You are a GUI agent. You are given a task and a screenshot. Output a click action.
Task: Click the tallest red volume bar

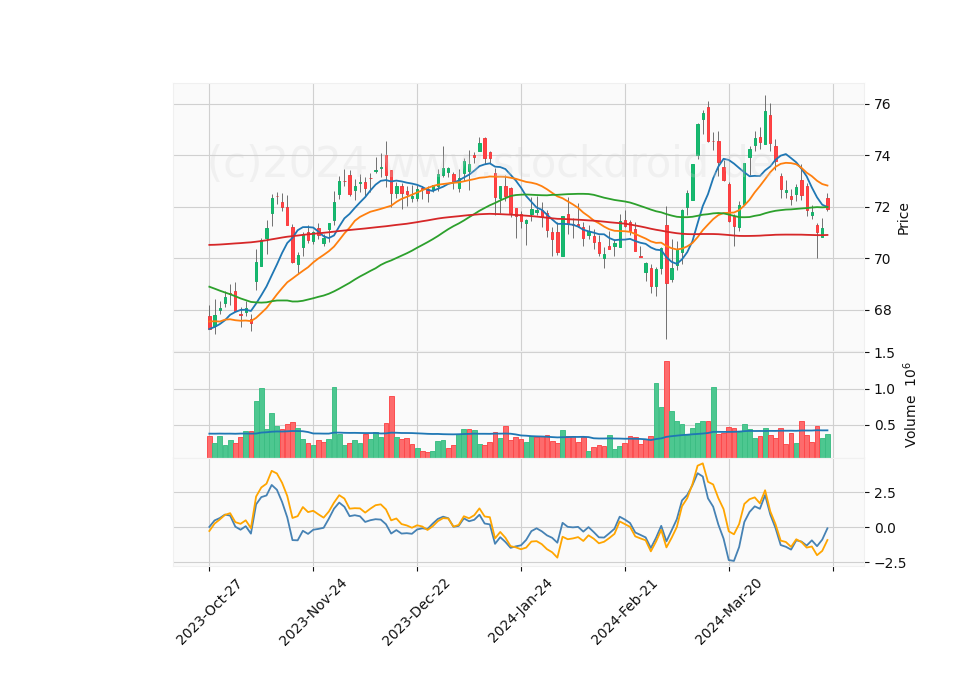point(667,410)
